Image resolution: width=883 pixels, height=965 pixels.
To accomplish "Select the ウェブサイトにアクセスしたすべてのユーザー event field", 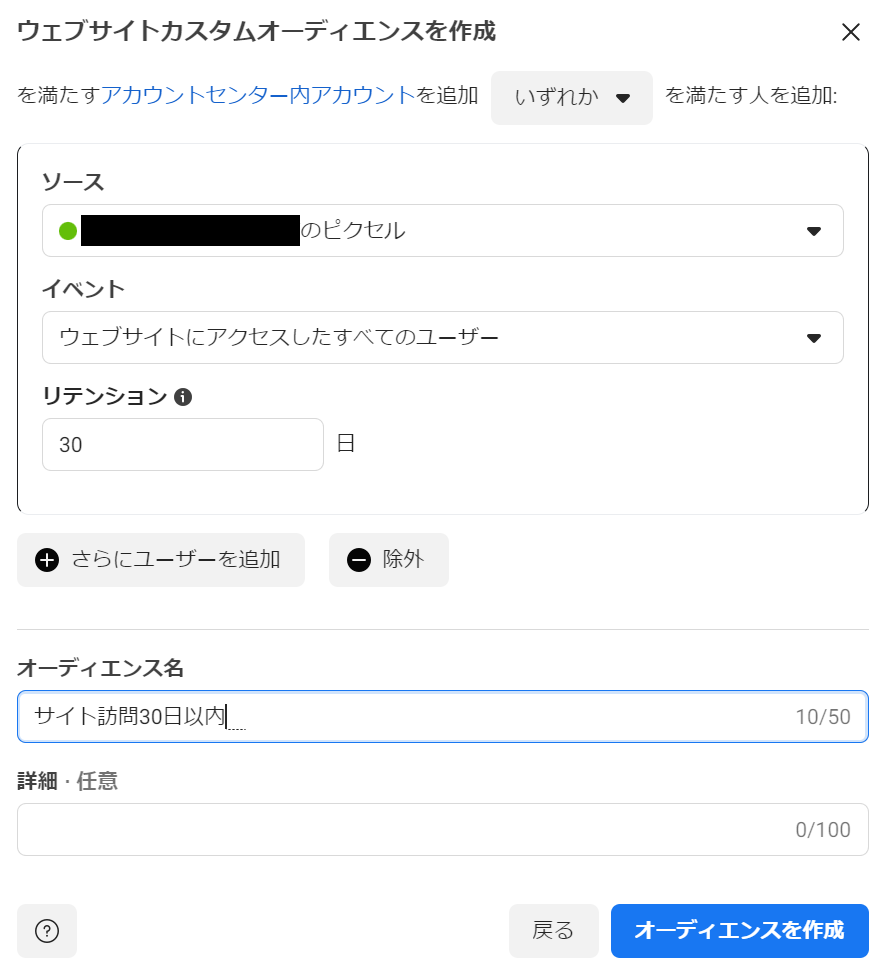I will click(442, 337).
